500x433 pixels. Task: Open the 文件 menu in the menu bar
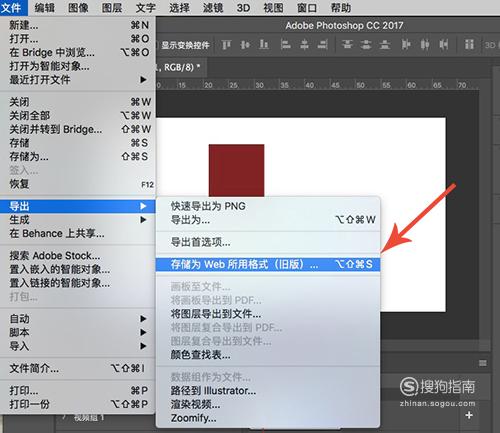[x=11, y=8]
